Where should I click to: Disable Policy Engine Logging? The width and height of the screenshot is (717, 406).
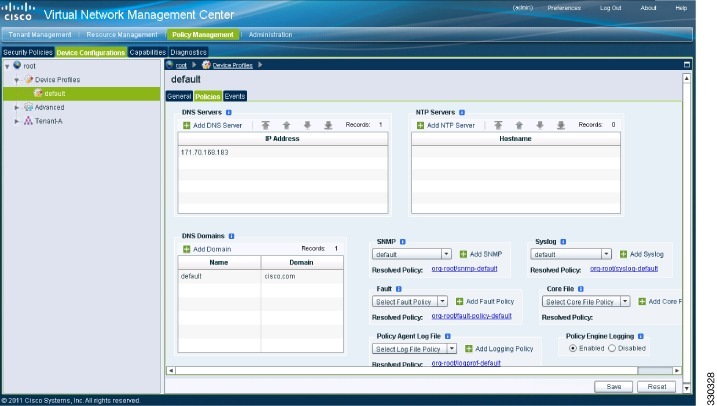point(612,348)
